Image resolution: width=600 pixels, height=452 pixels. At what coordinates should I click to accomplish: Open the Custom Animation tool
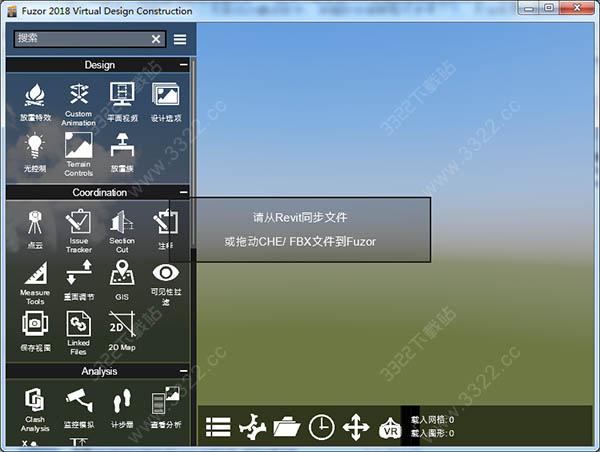(78, 104)
